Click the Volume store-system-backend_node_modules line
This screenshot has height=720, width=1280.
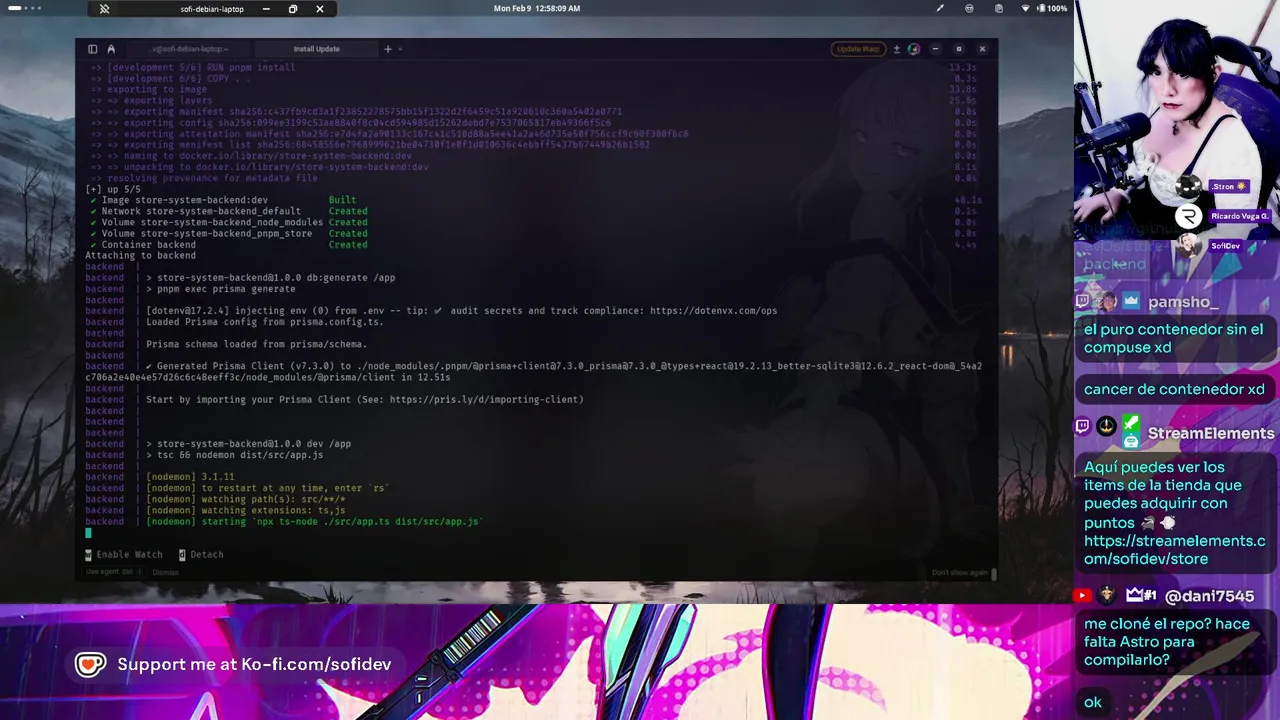click(x=229, y=222)
